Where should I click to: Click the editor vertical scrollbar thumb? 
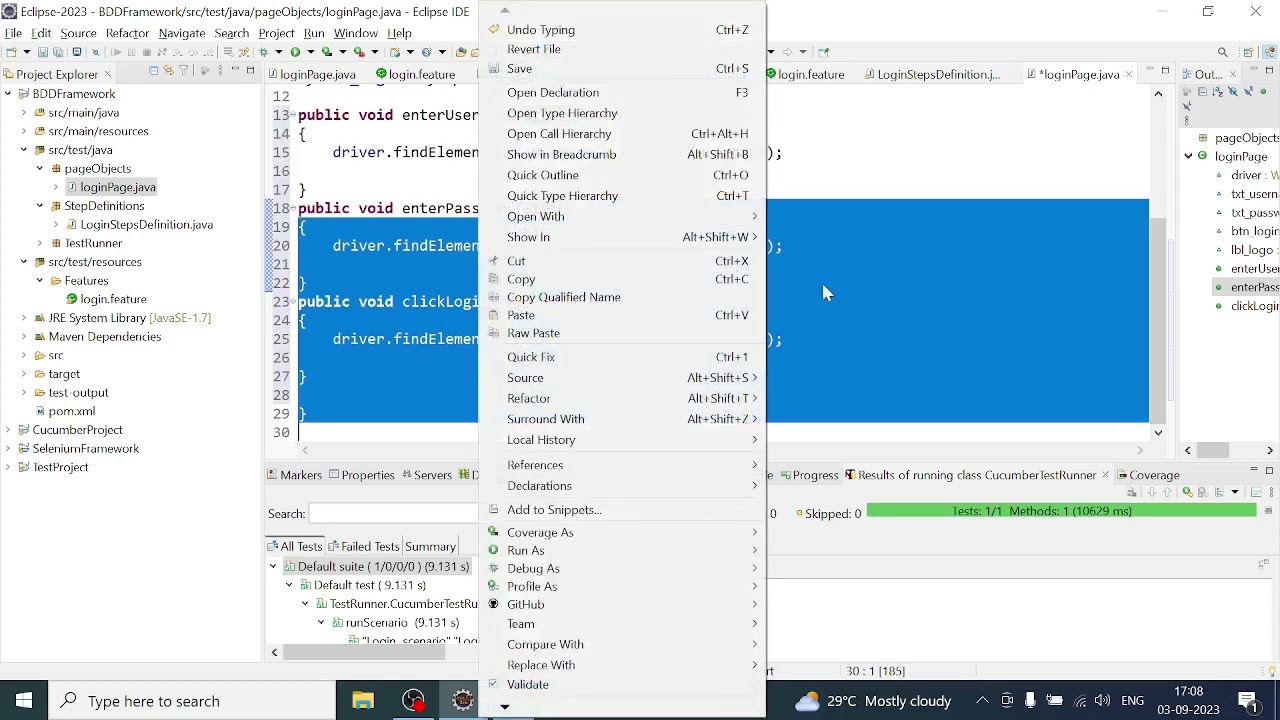pyautogui.click(x=1159, y=320)
